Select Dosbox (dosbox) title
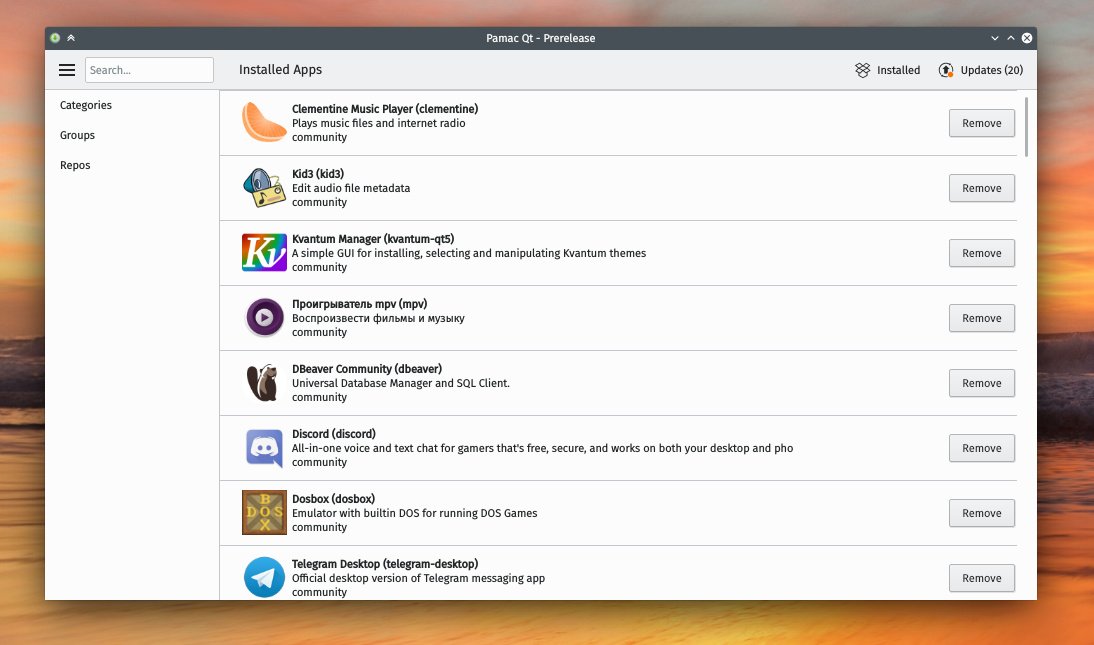This screenshot has width=1094, height=645. point(334,498)
